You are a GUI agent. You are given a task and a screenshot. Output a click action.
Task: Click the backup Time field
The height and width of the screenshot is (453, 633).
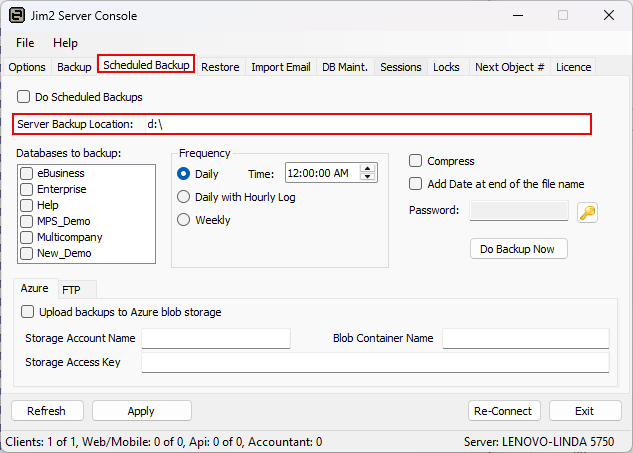323,173
